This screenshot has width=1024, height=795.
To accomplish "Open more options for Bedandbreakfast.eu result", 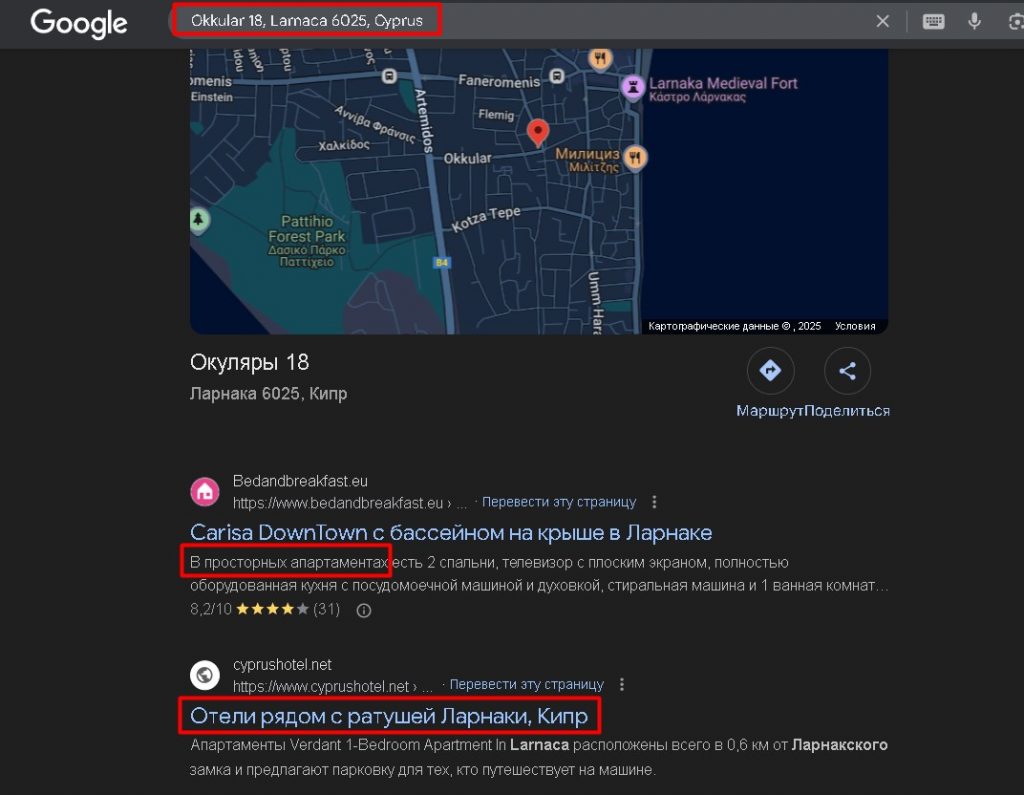I will tap(654, 502).
